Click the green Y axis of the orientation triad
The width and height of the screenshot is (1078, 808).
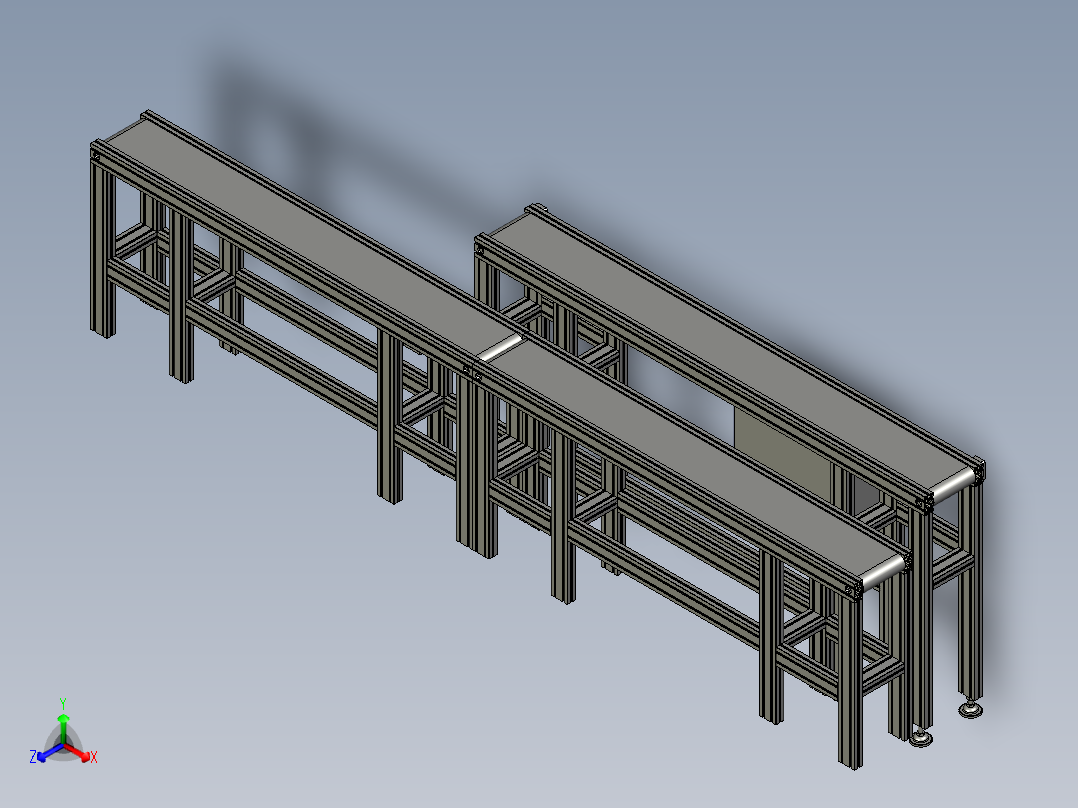click(63, 728)
